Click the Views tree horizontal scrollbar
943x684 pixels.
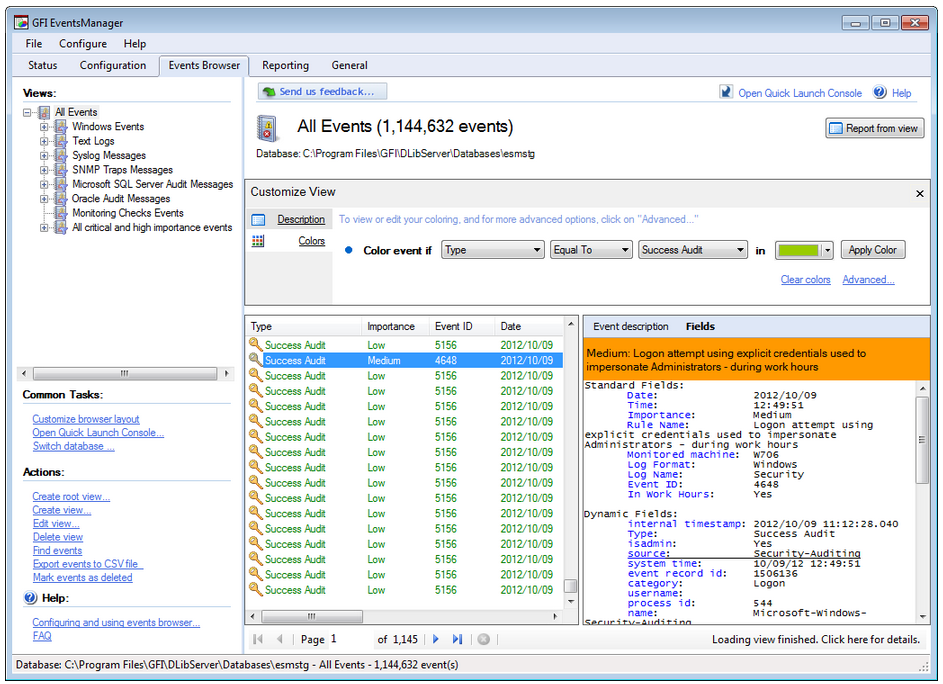coord(124,374)
